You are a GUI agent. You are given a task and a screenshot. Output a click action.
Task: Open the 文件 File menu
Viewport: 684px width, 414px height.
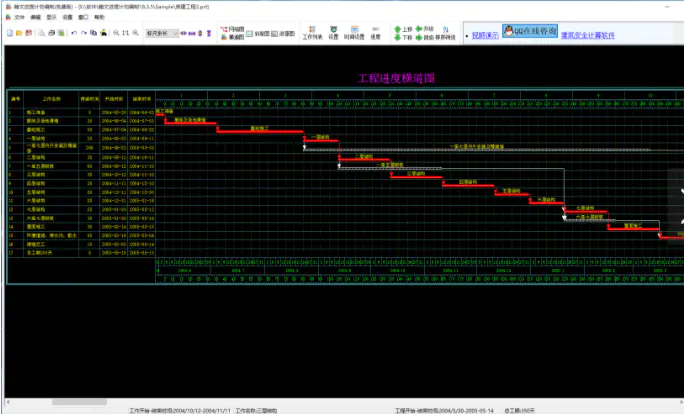point(16,17)
